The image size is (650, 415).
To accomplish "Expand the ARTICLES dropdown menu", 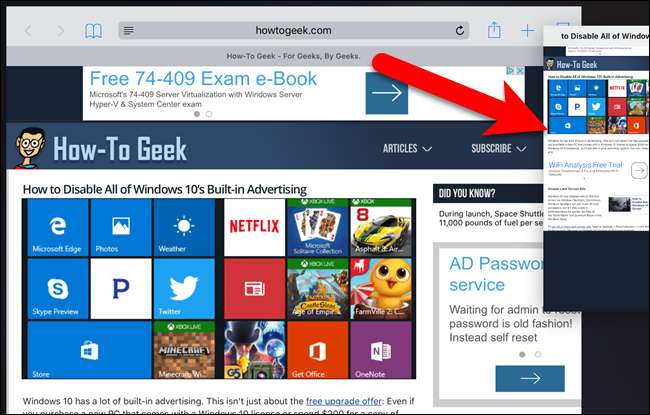I will 407,148.
